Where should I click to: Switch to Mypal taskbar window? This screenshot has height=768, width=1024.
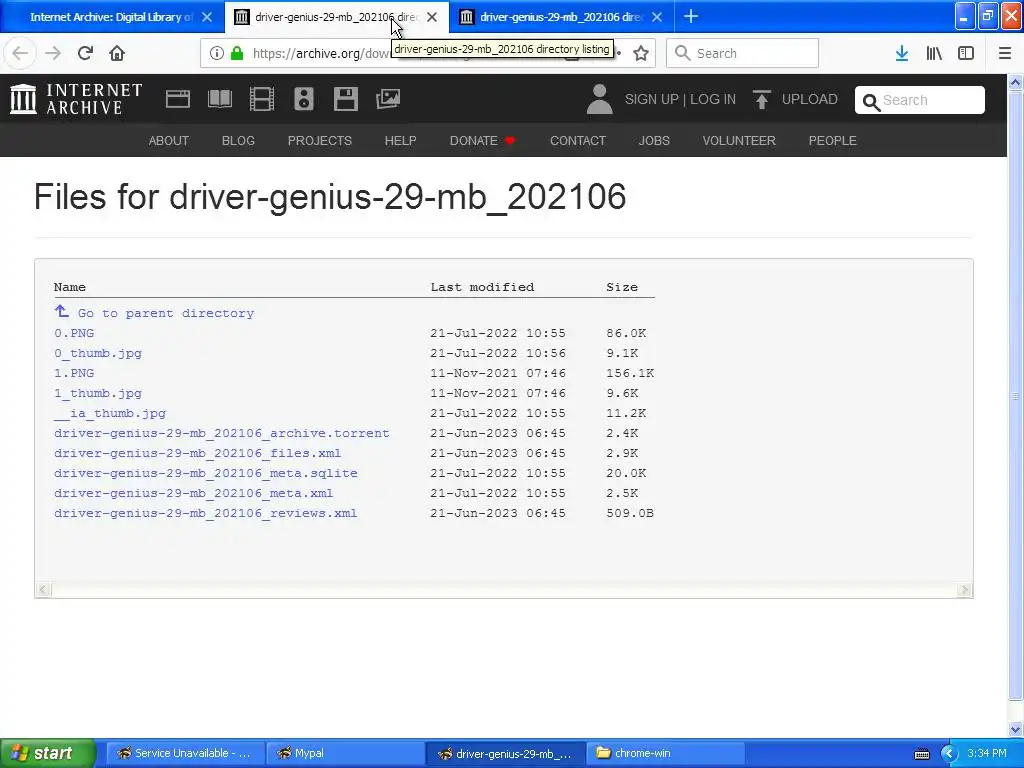click(x=346, y=754)
